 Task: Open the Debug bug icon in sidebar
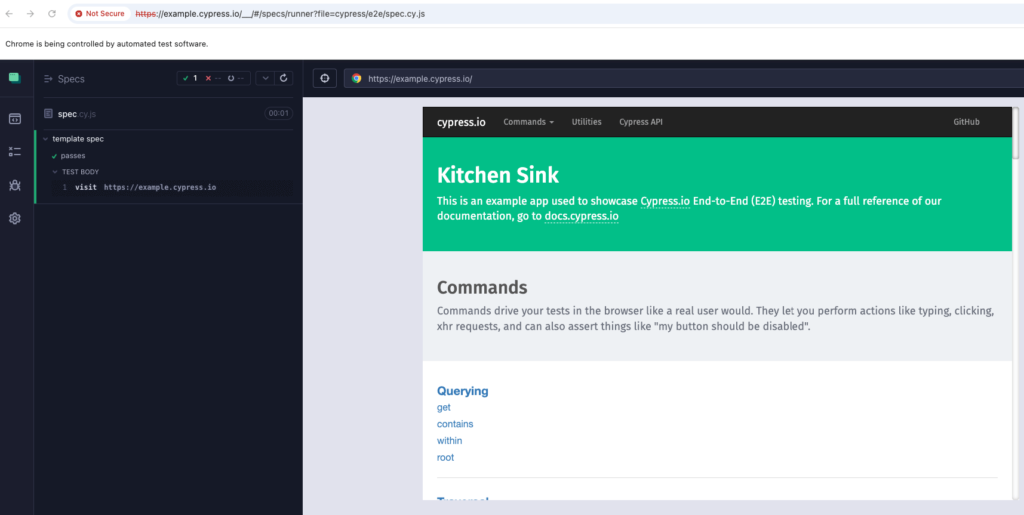coord(14,185)
